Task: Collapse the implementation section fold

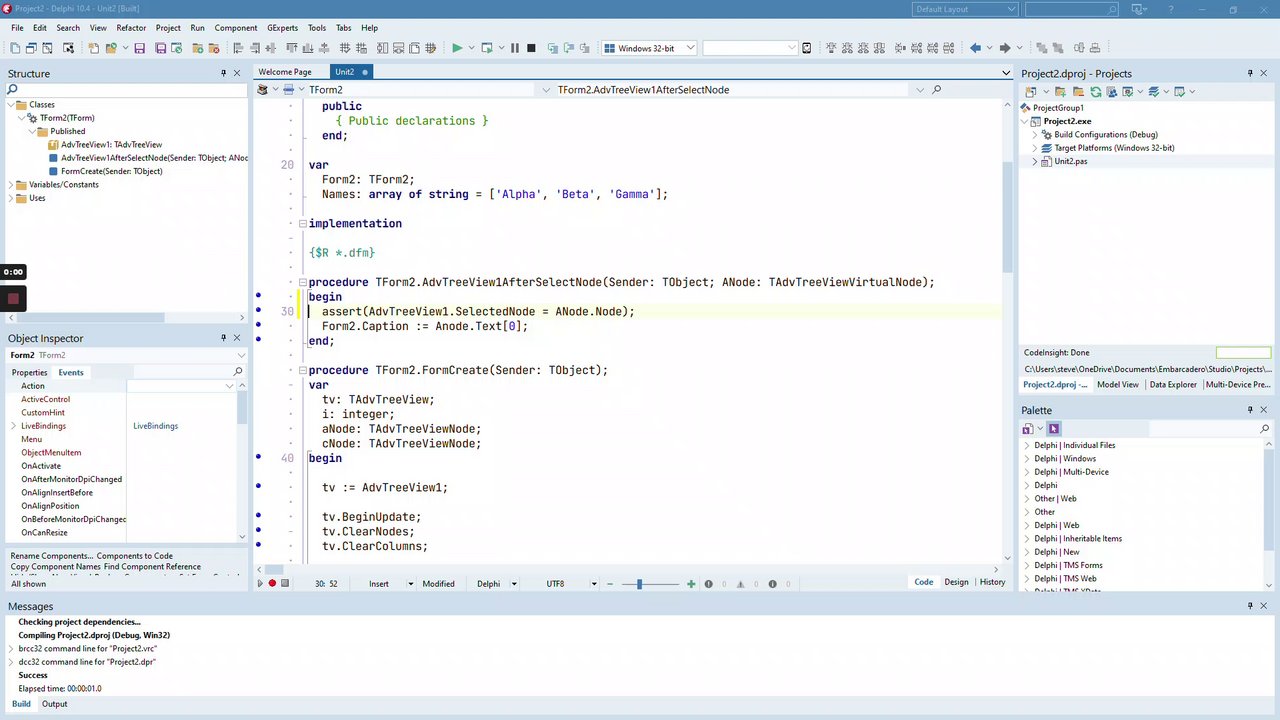Action: [302, 223]
